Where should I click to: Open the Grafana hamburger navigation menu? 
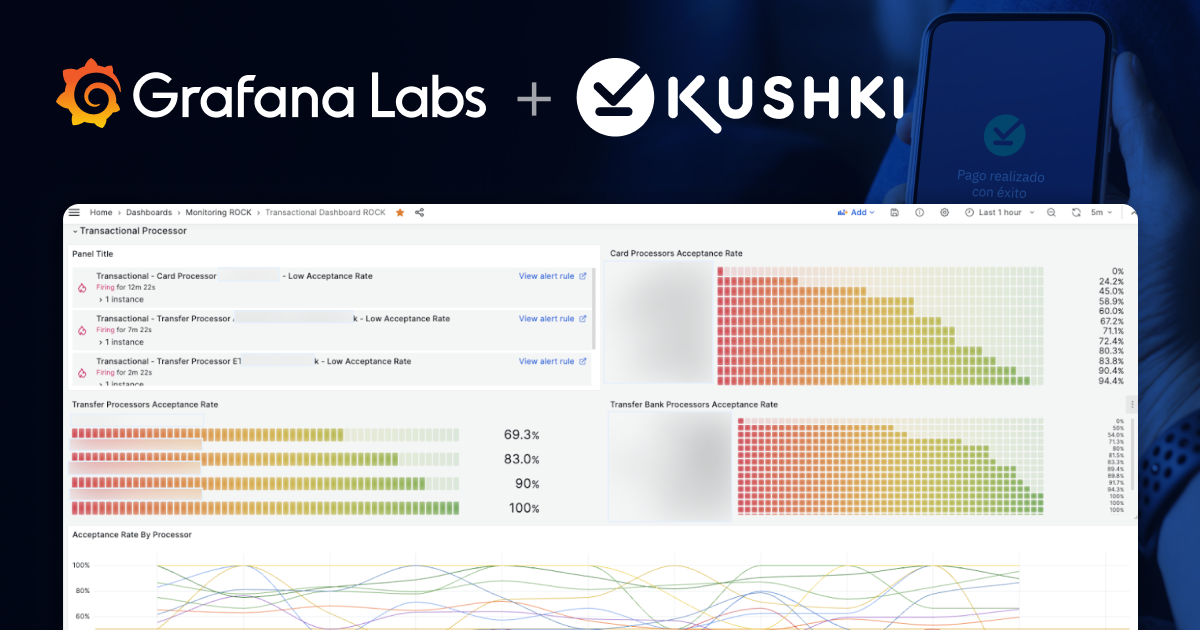tap(74, 212)
